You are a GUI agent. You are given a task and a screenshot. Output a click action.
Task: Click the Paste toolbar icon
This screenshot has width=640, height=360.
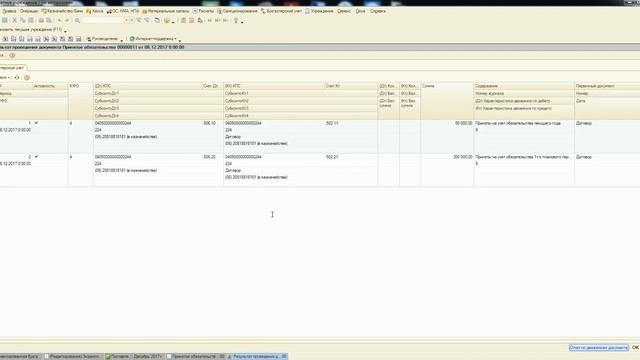tap(31, 20)
